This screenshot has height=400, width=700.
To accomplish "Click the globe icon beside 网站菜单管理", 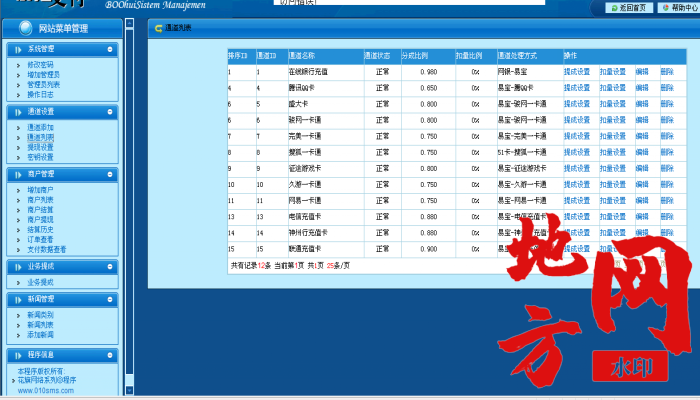I will [x=25, y=28].
